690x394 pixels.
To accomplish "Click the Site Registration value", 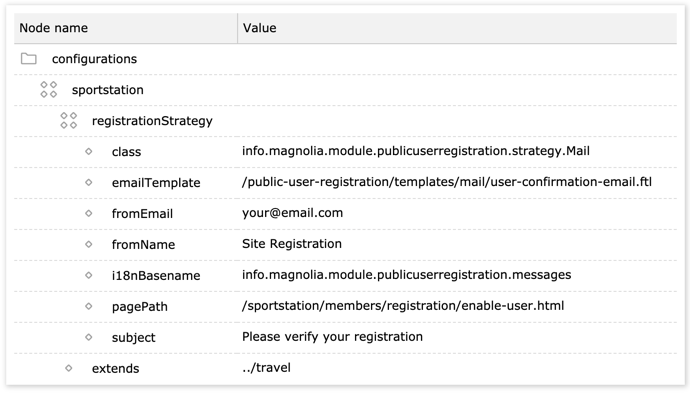I will tap(292, 244).
